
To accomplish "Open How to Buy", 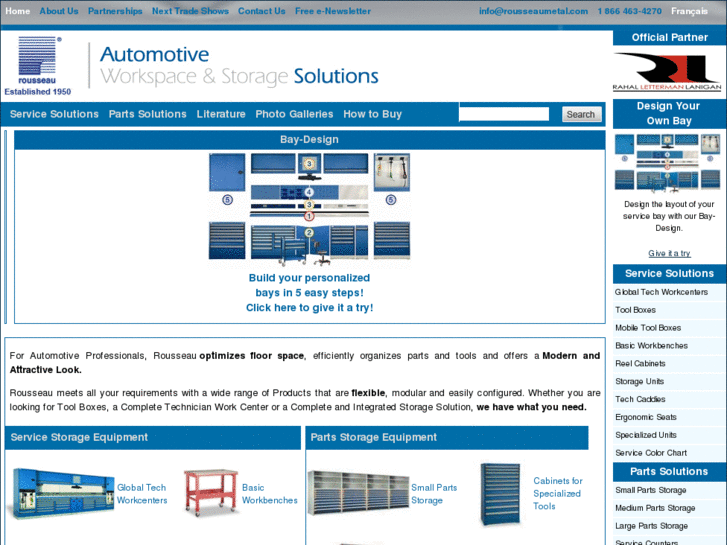I will pos(372,114).
